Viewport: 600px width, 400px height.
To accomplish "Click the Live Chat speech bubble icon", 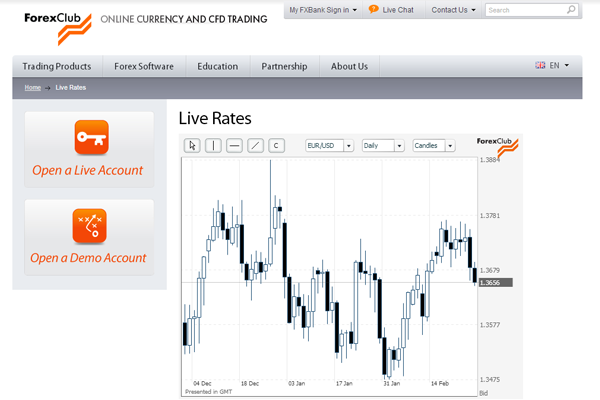I will click(x=373, y=9).
